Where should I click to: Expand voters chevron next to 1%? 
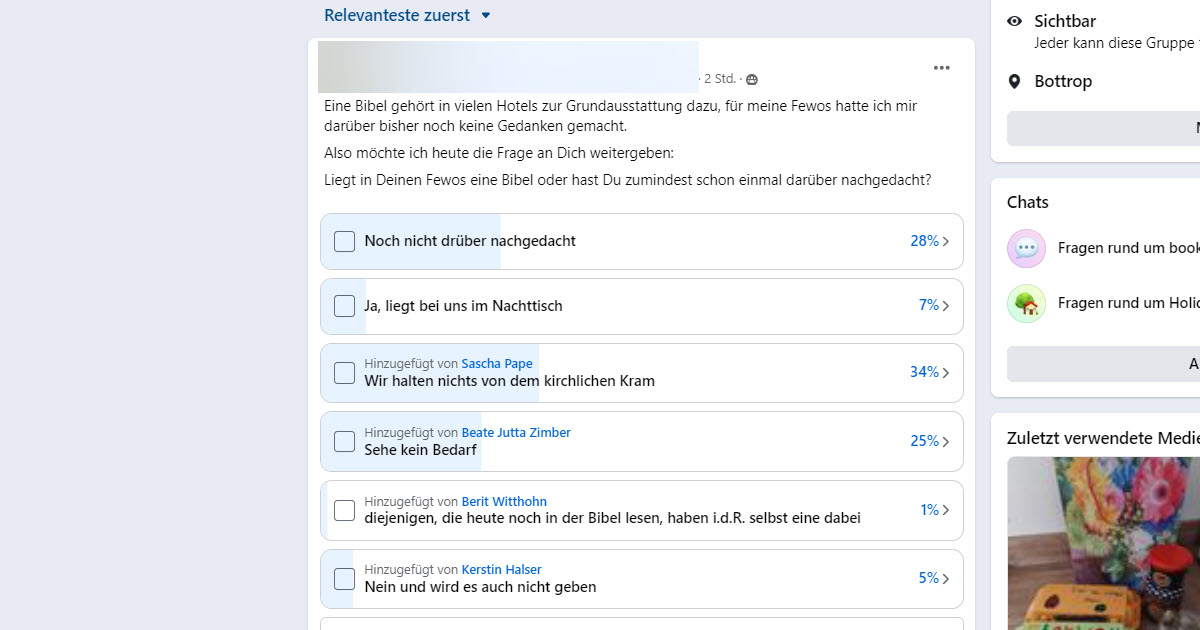pos(946,510)
